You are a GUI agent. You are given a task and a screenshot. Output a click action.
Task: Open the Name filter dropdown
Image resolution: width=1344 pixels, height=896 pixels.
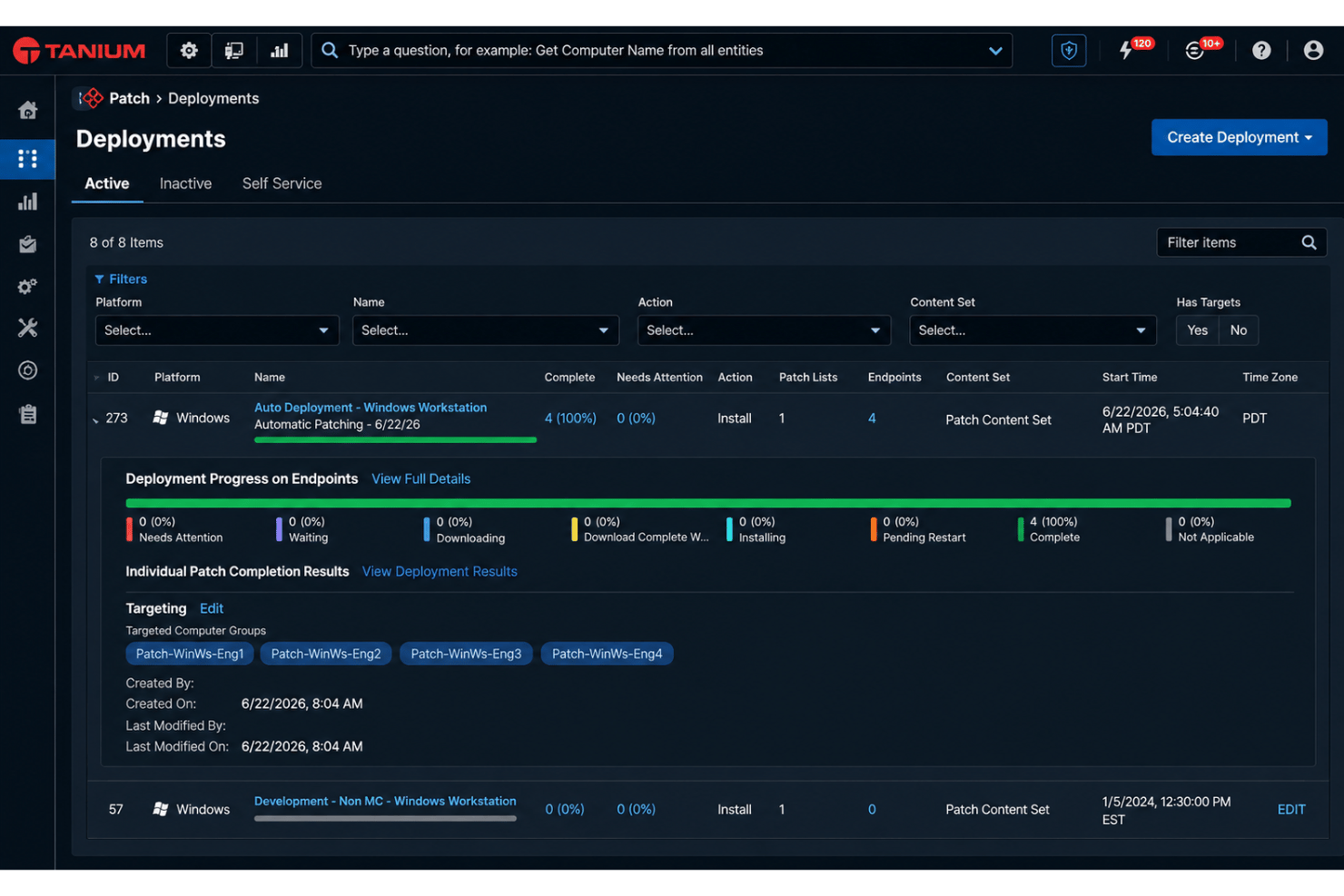click(x=486, y=330)
